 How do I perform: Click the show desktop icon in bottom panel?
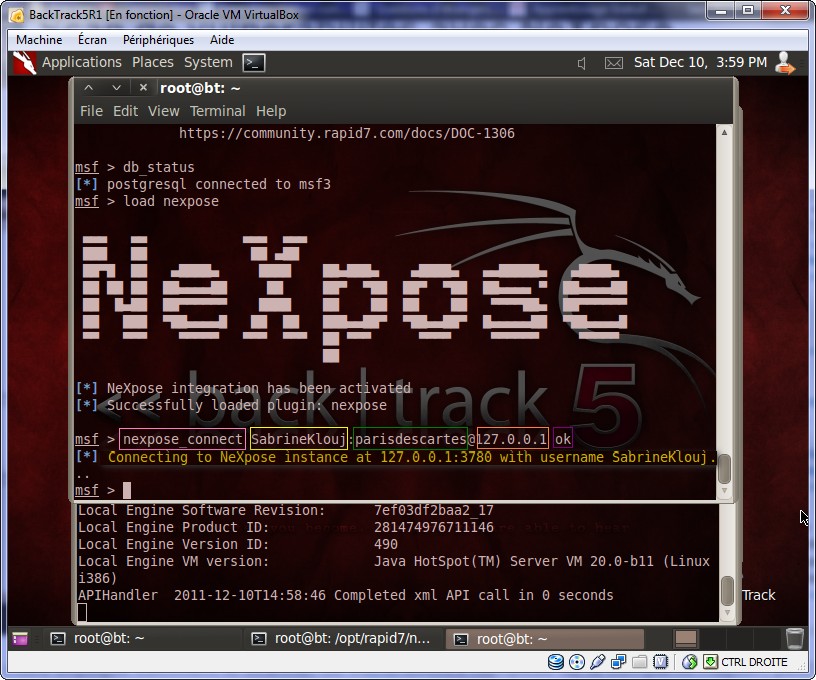click(20, 638)
